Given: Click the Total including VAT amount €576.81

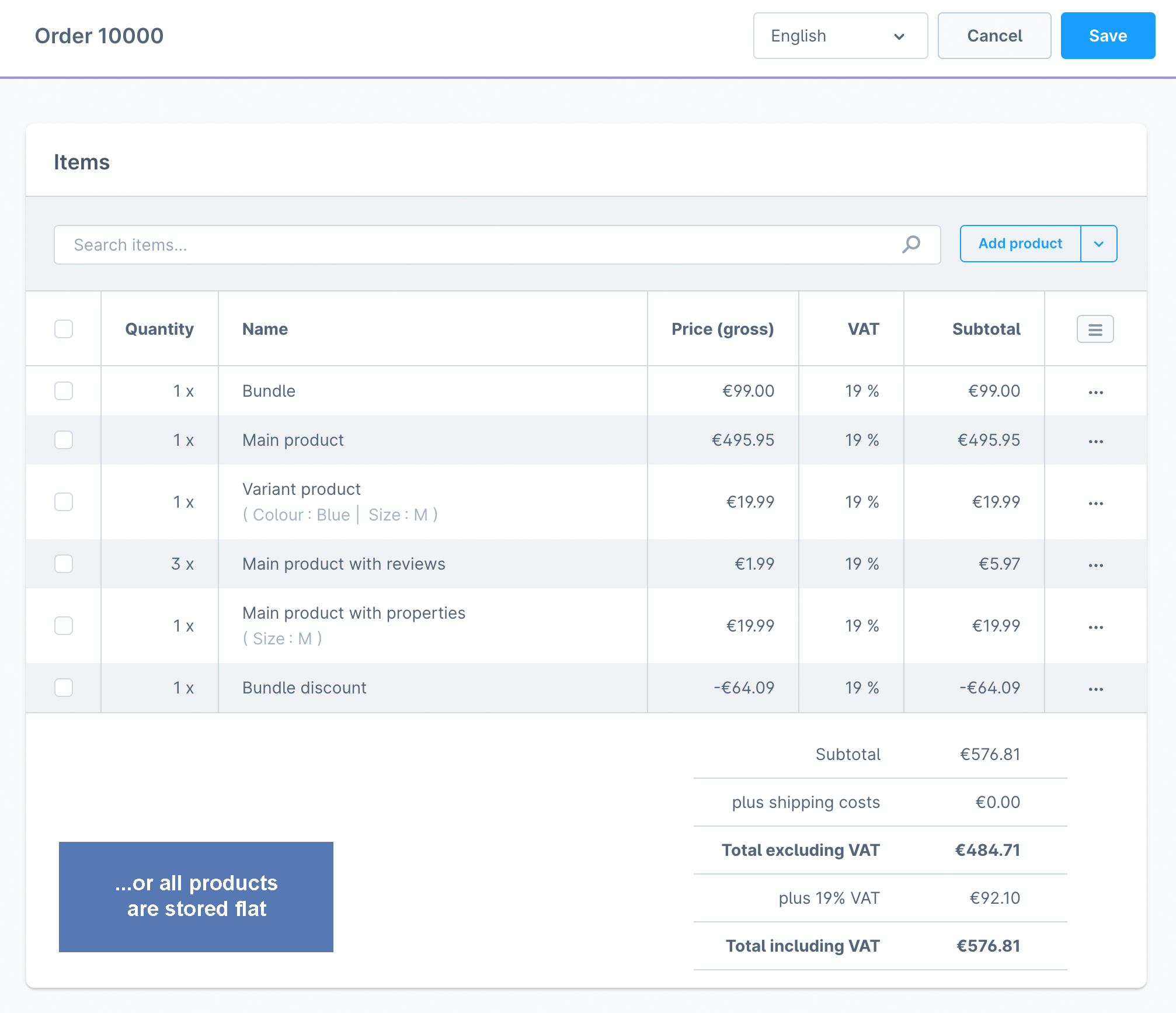Looking at the screenshot, I should click(988, 946).
